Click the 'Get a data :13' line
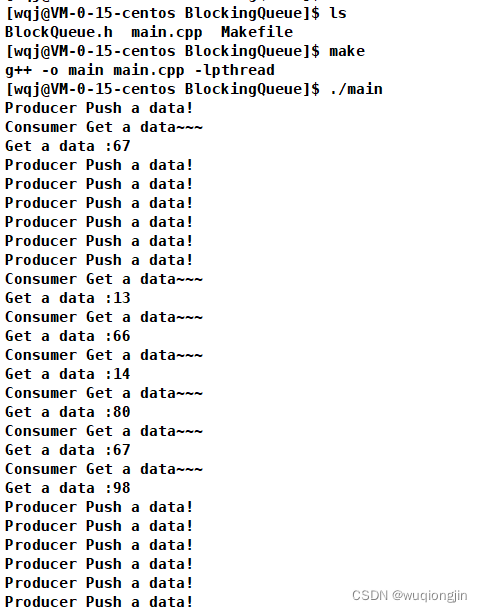 pos(68,298)
